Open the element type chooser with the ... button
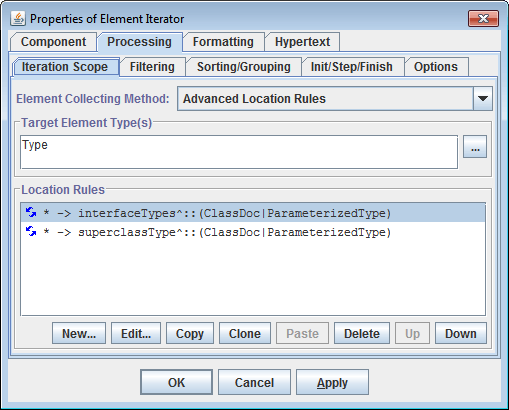The height and width of the screenshot is (410, 509). [x=475, y=147]
